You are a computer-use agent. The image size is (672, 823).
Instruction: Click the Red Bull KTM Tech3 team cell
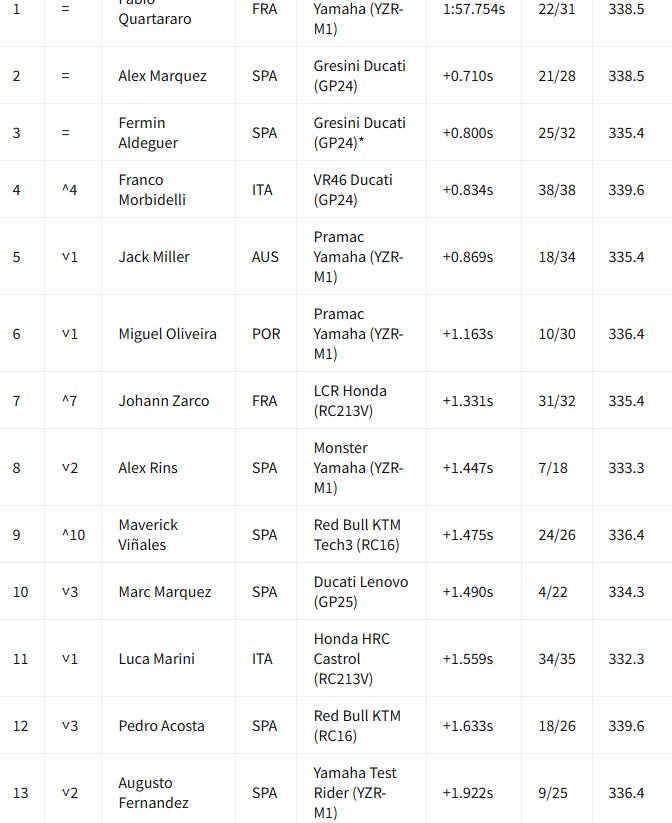(x=357, y=535)
